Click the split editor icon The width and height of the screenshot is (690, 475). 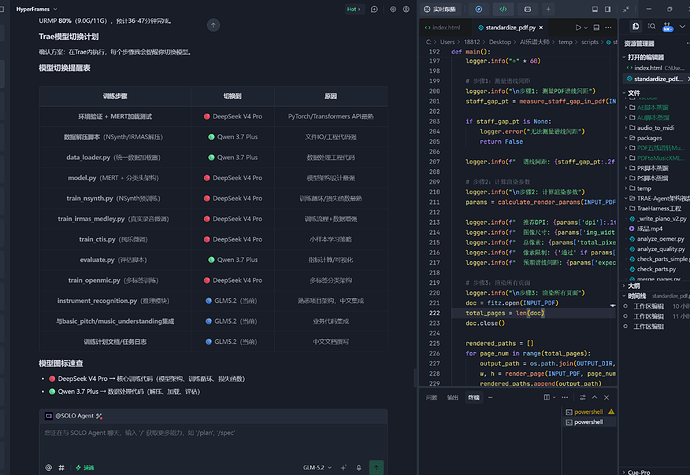pyautogui.click(x=596, y=27)
